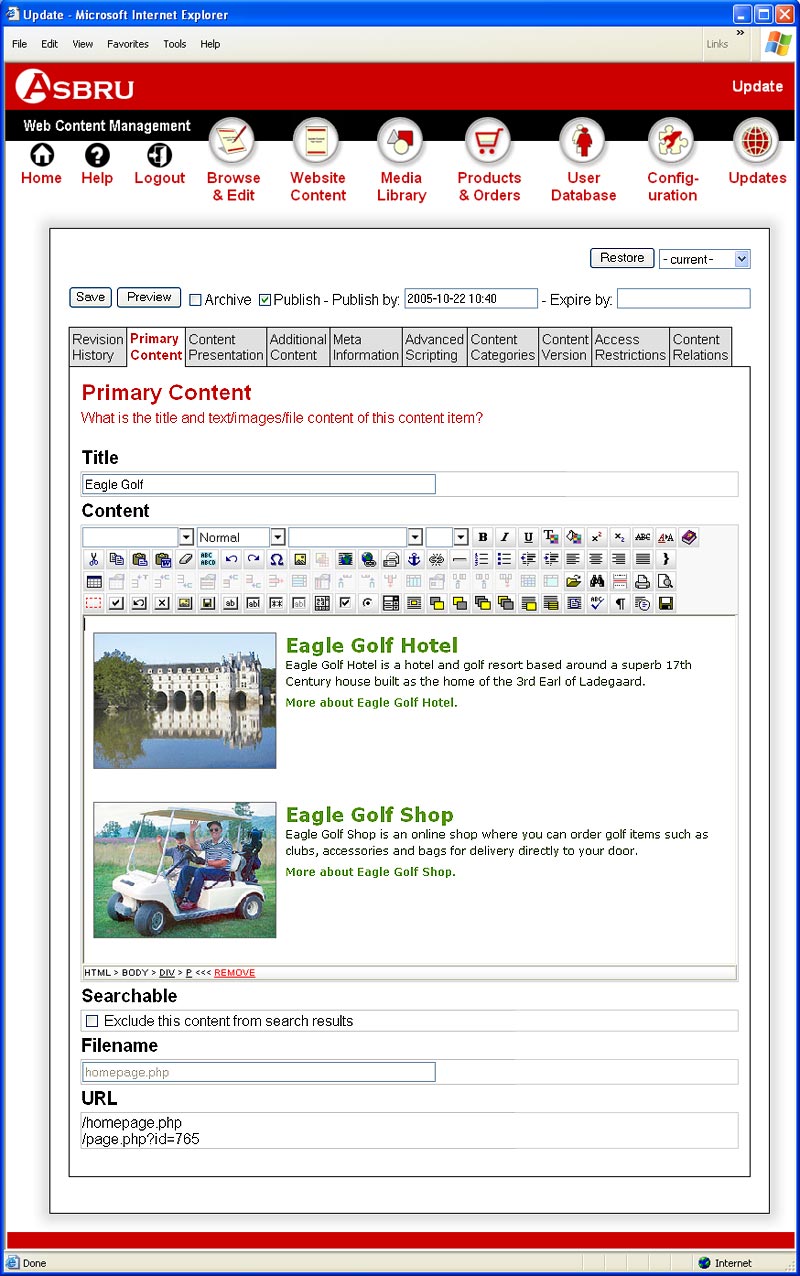Apply italic with the Italic icon
800x1276 pixels.
pos(505,537)
